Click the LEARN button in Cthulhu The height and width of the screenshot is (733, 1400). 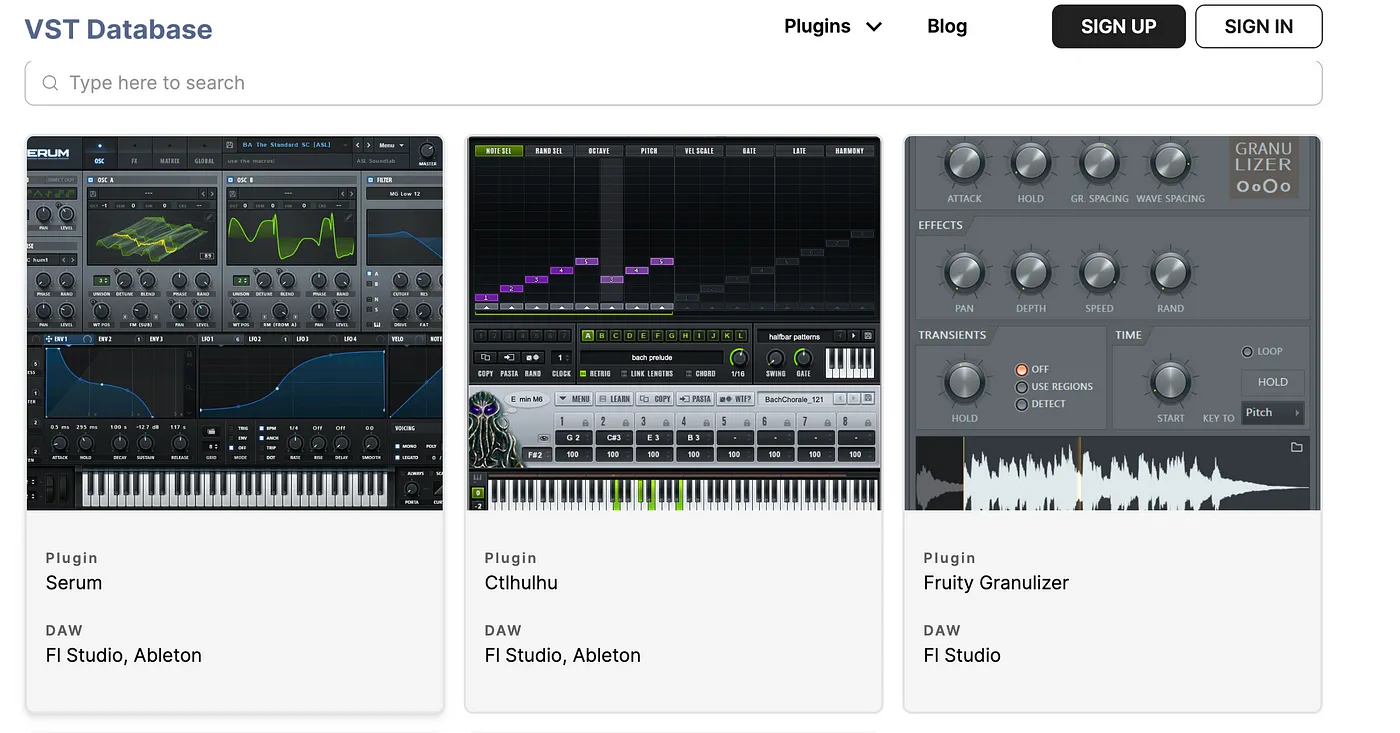(614, 399)
